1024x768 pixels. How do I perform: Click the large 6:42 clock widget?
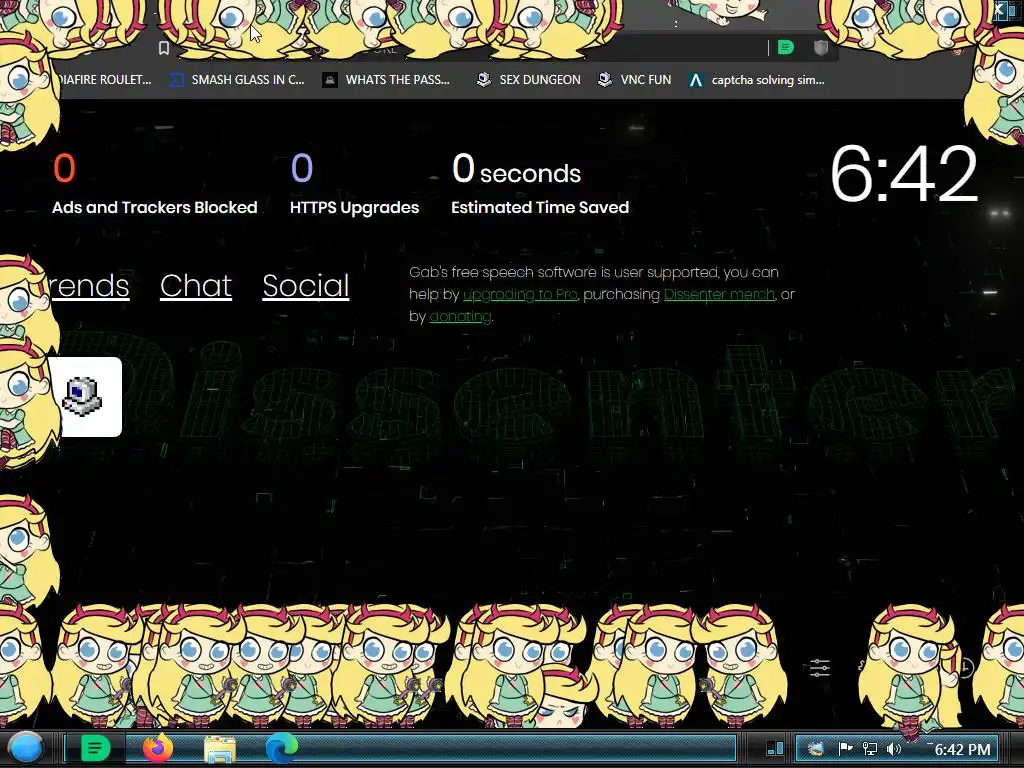click(x=904, y=174)
